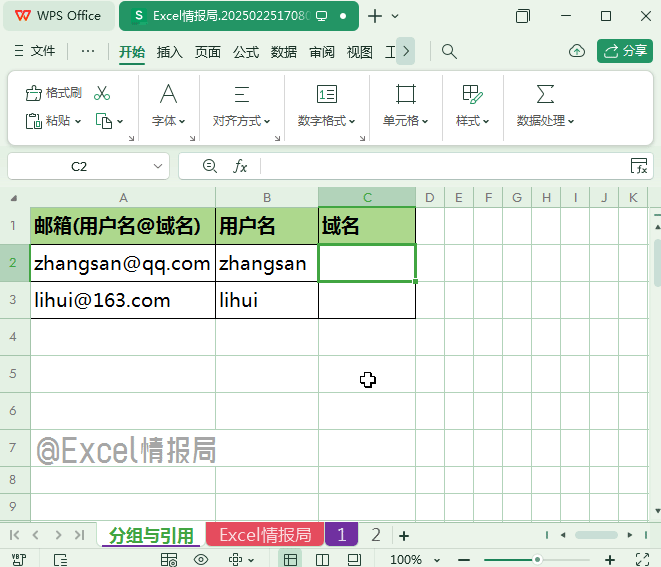The height and width of the screenshot is (567, 661).
Task: Open the Styles (样式) group icon
Action: (472, 94)
